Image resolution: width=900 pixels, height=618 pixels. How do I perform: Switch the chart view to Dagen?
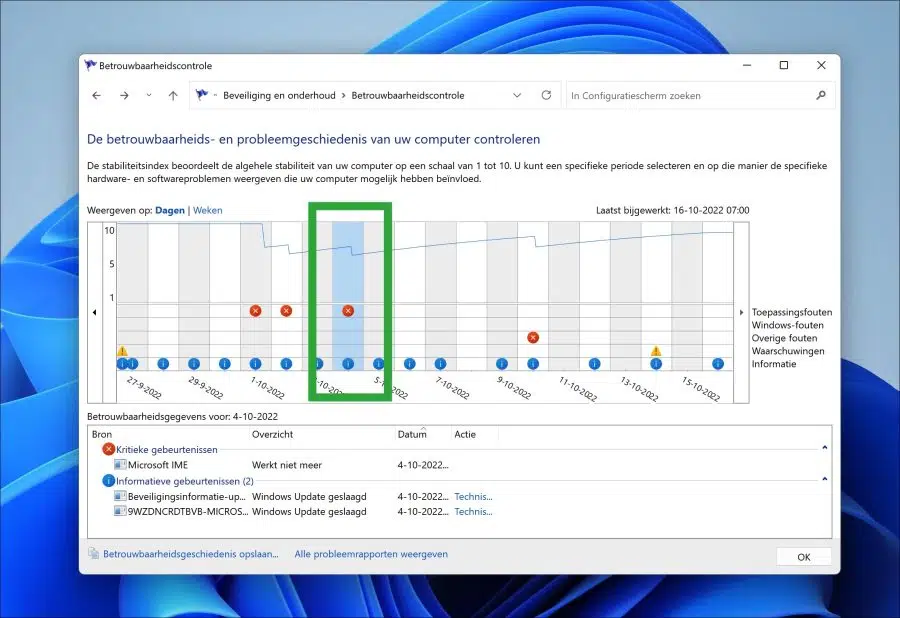170,211
